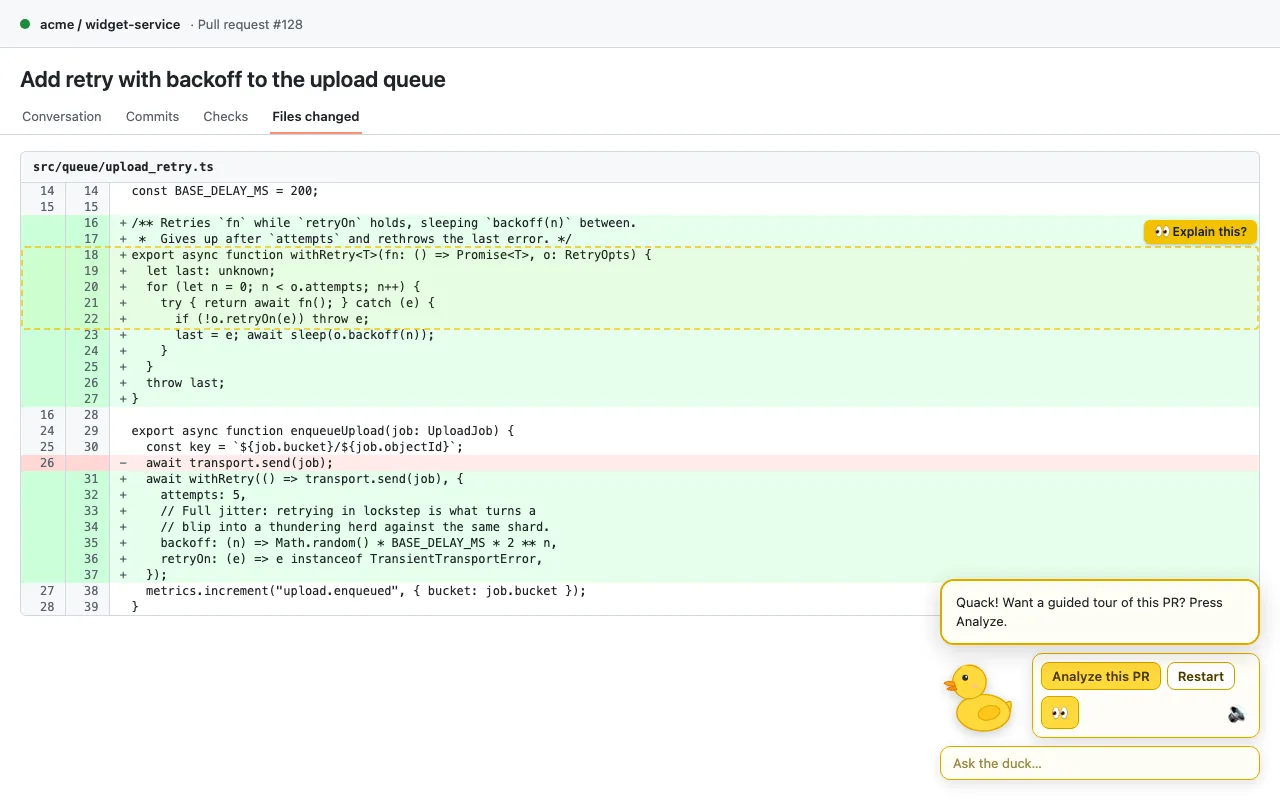Click the line 'await withRetry(() => transport.send(job), {'
This screenshot has width=1280, height=800.
639,479
